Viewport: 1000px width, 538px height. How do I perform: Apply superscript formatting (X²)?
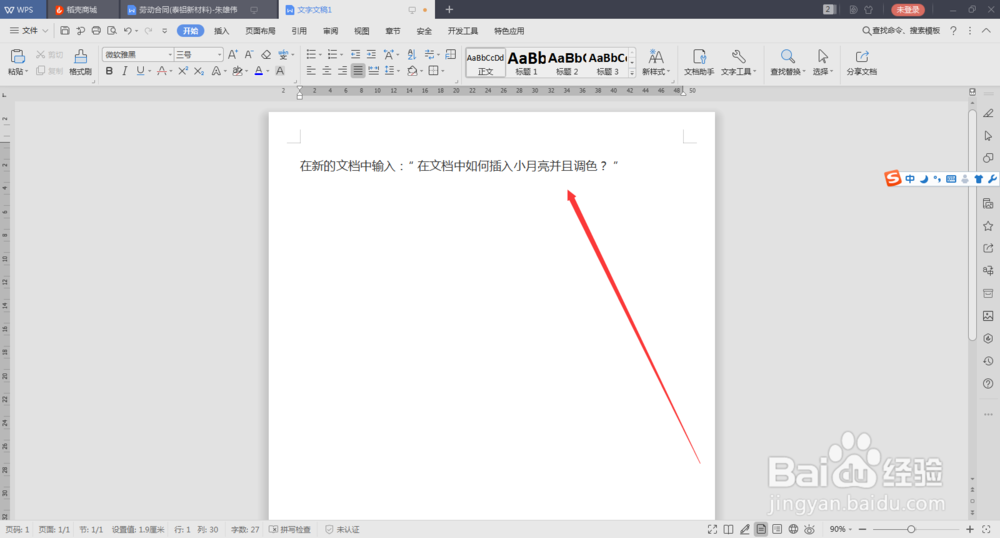coord(183,71)
